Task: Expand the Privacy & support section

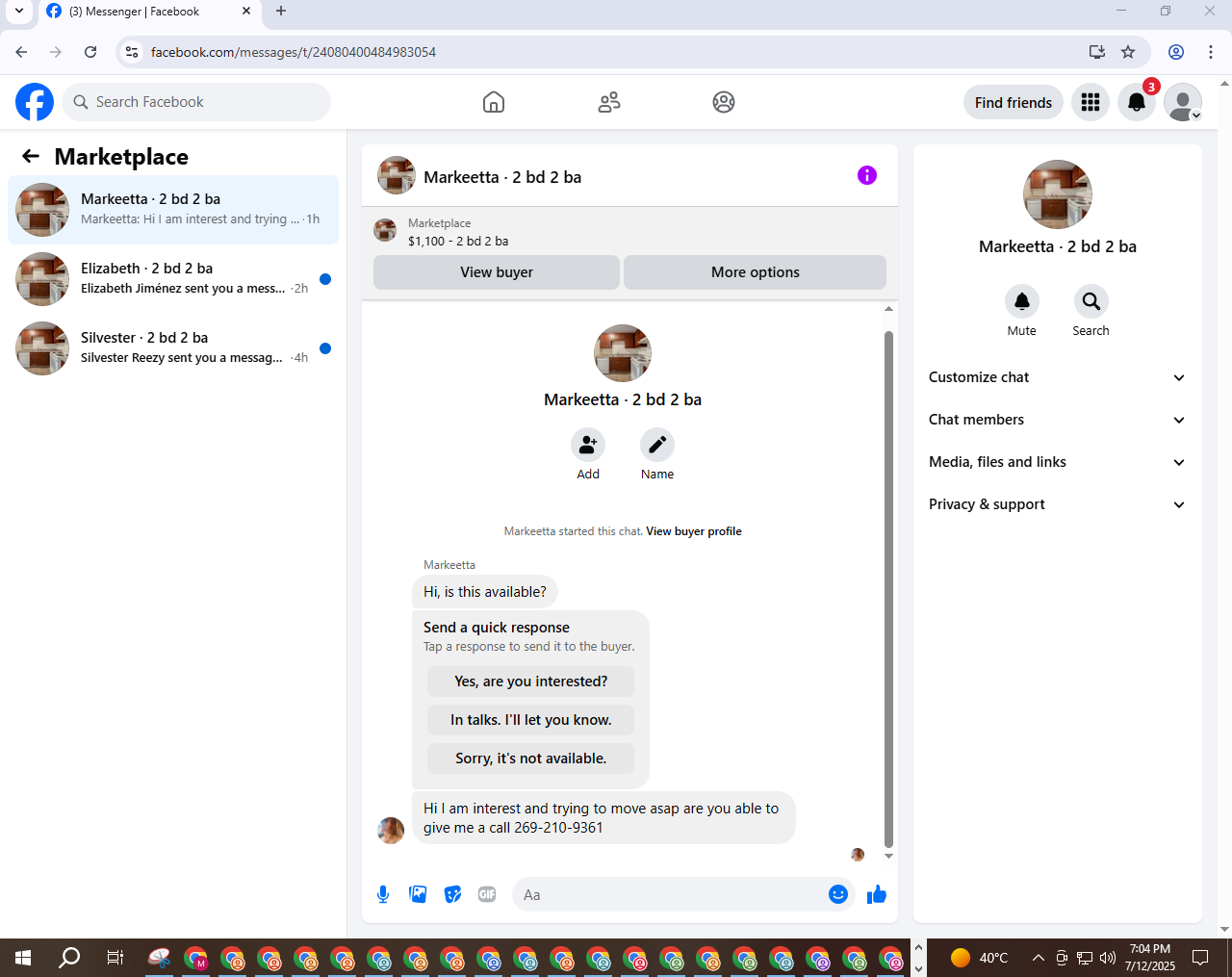Action: tap(1058, 504)
